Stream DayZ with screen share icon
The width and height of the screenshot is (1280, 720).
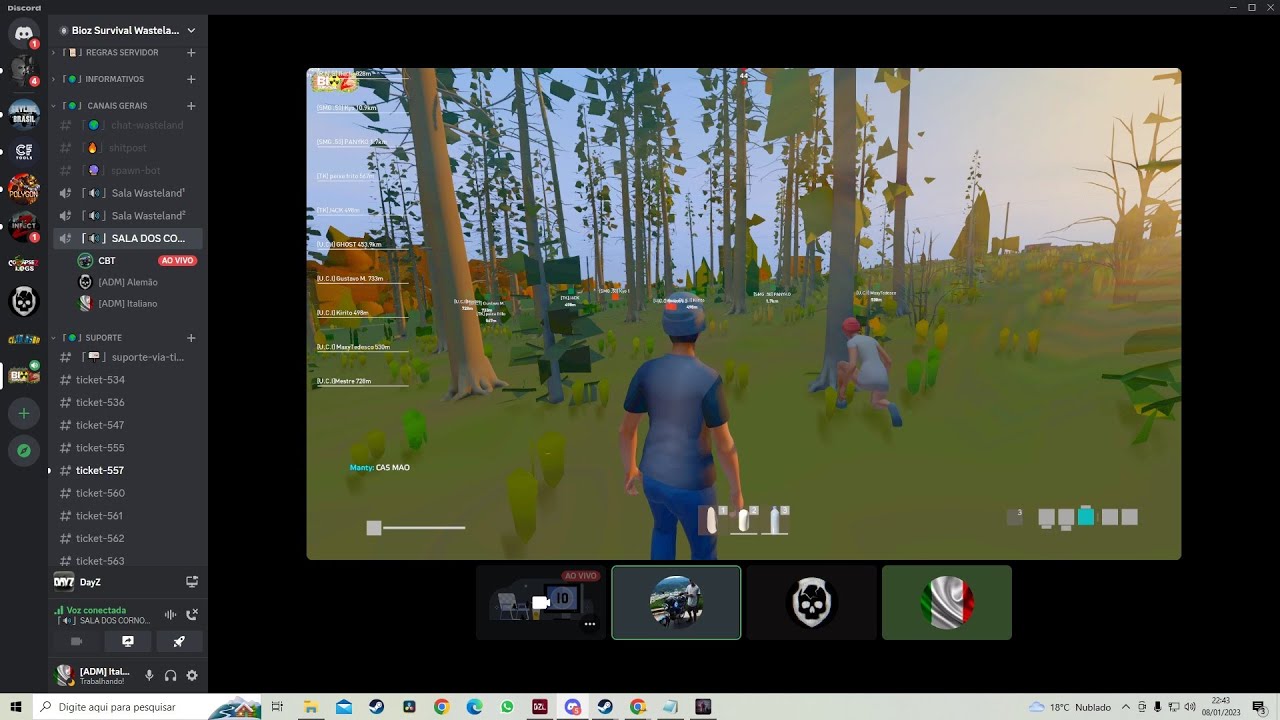(x=192, y=582)
